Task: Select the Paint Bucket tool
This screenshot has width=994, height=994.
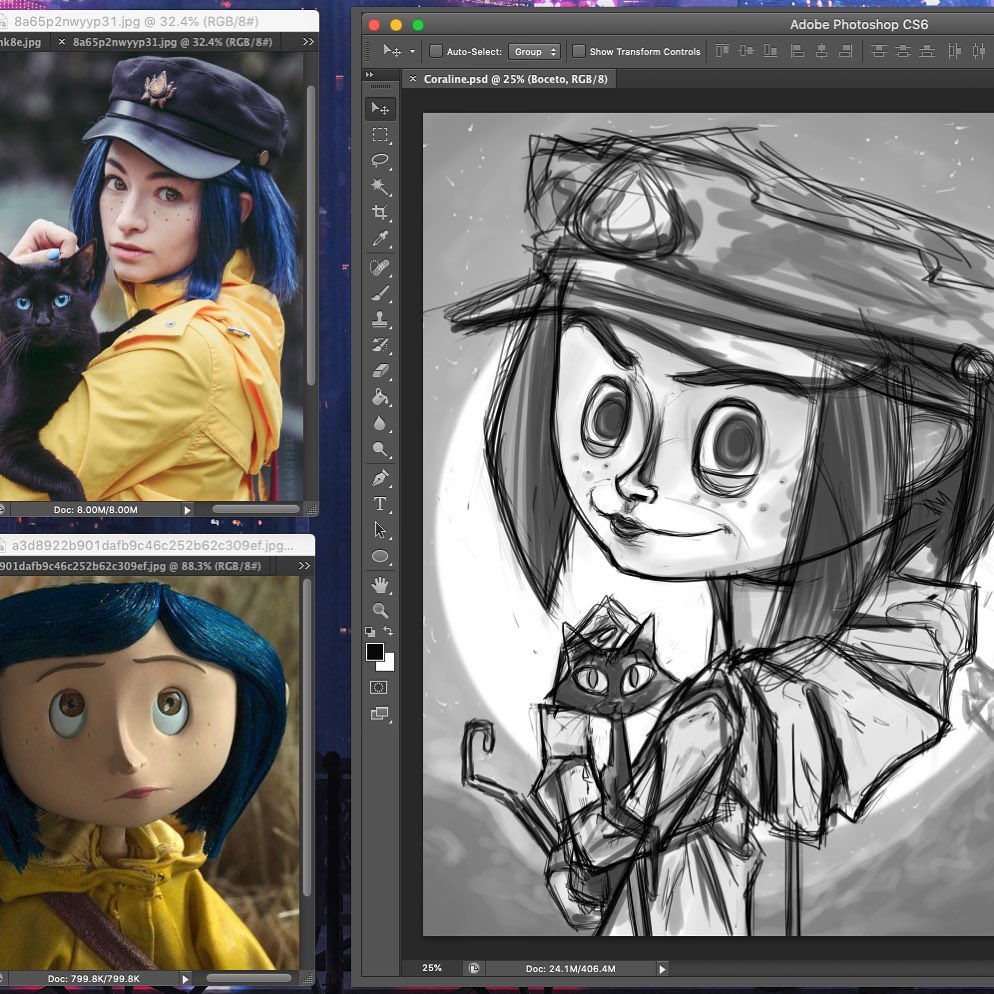Action: 380,397
